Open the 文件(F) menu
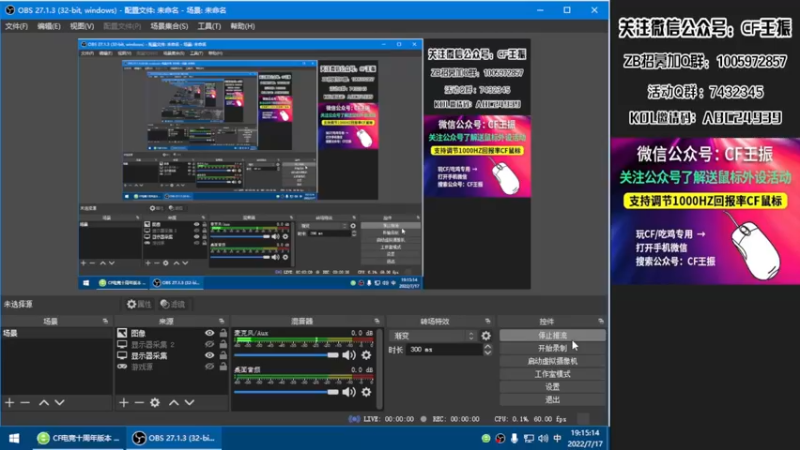This screenshot has width=800, height=450. (16, 26)
